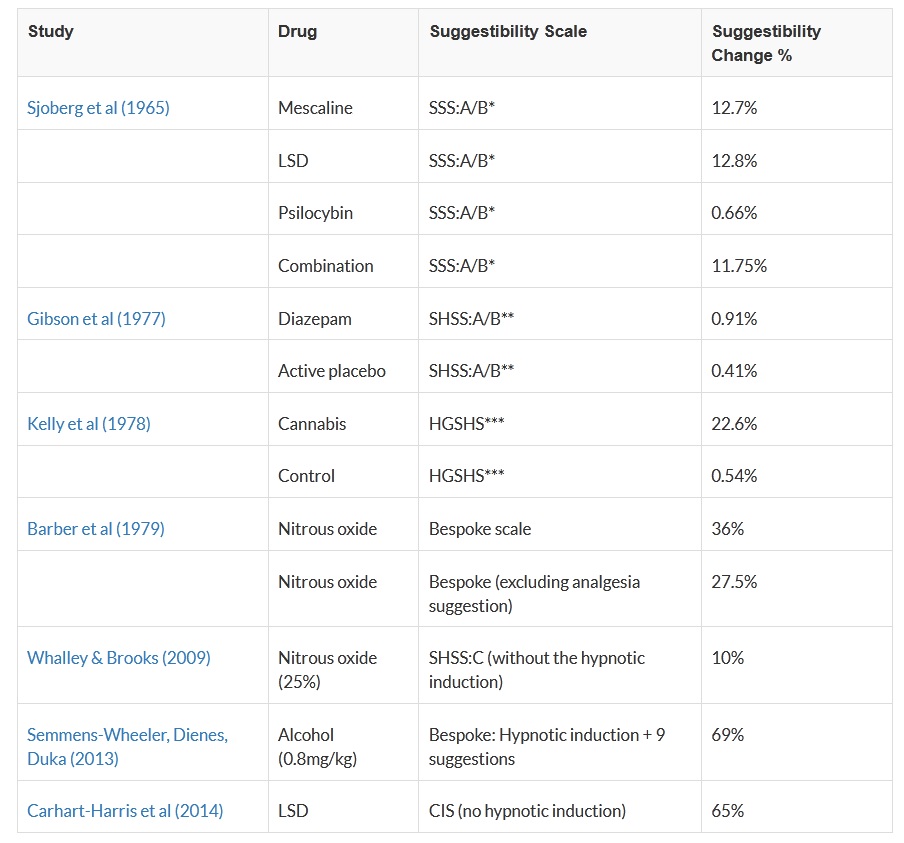
Task: Select the 69% suggestibility change value
Action: click(728, 735)
